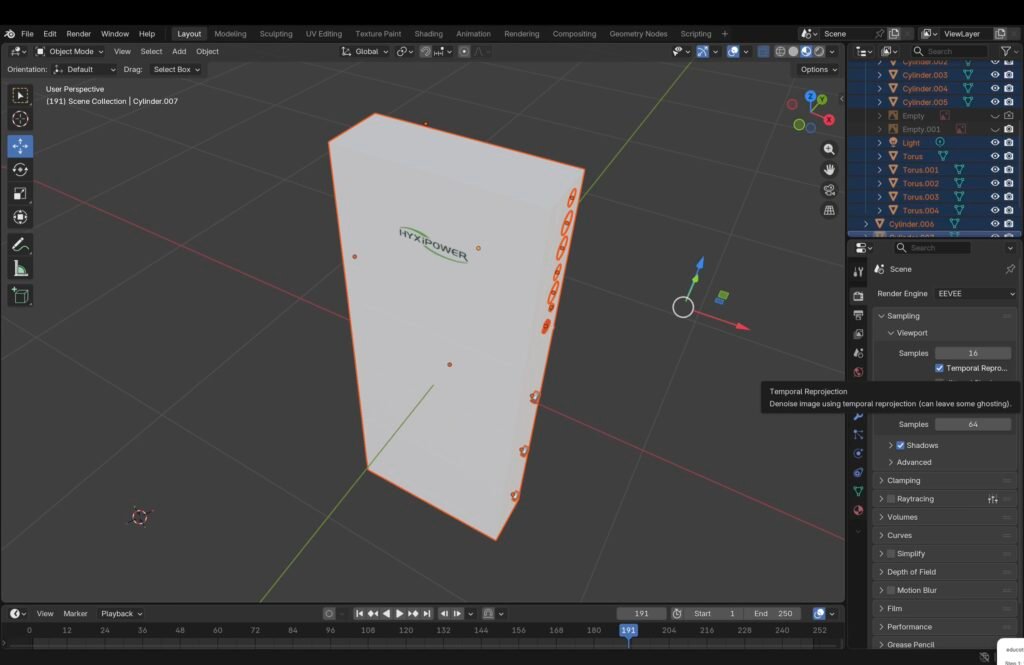Hide Torus.001 using its eye icon
1024x665 pixels.
[994, 170]
